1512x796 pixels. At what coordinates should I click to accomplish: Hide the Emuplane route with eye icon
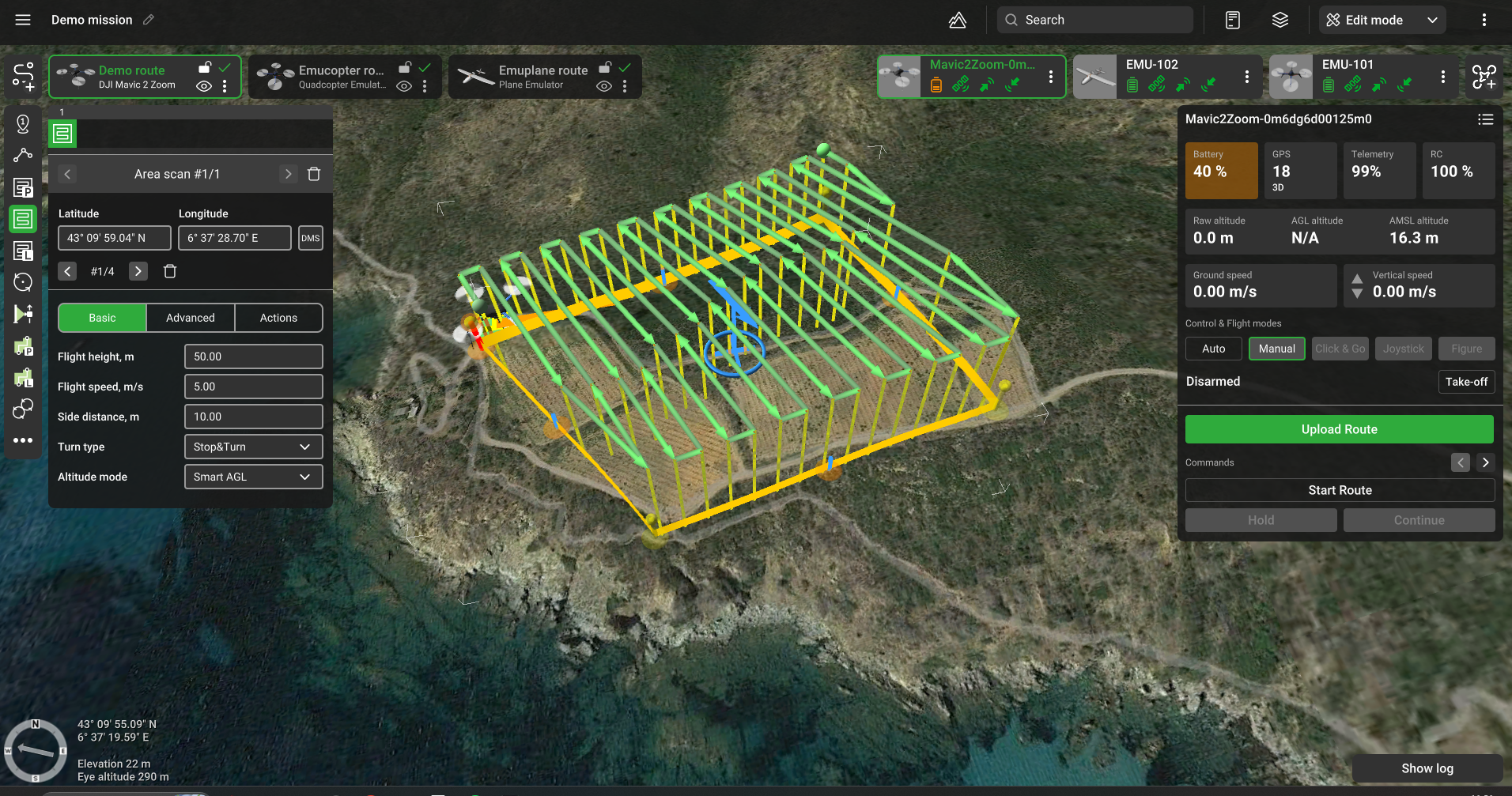tap(604, 86)
